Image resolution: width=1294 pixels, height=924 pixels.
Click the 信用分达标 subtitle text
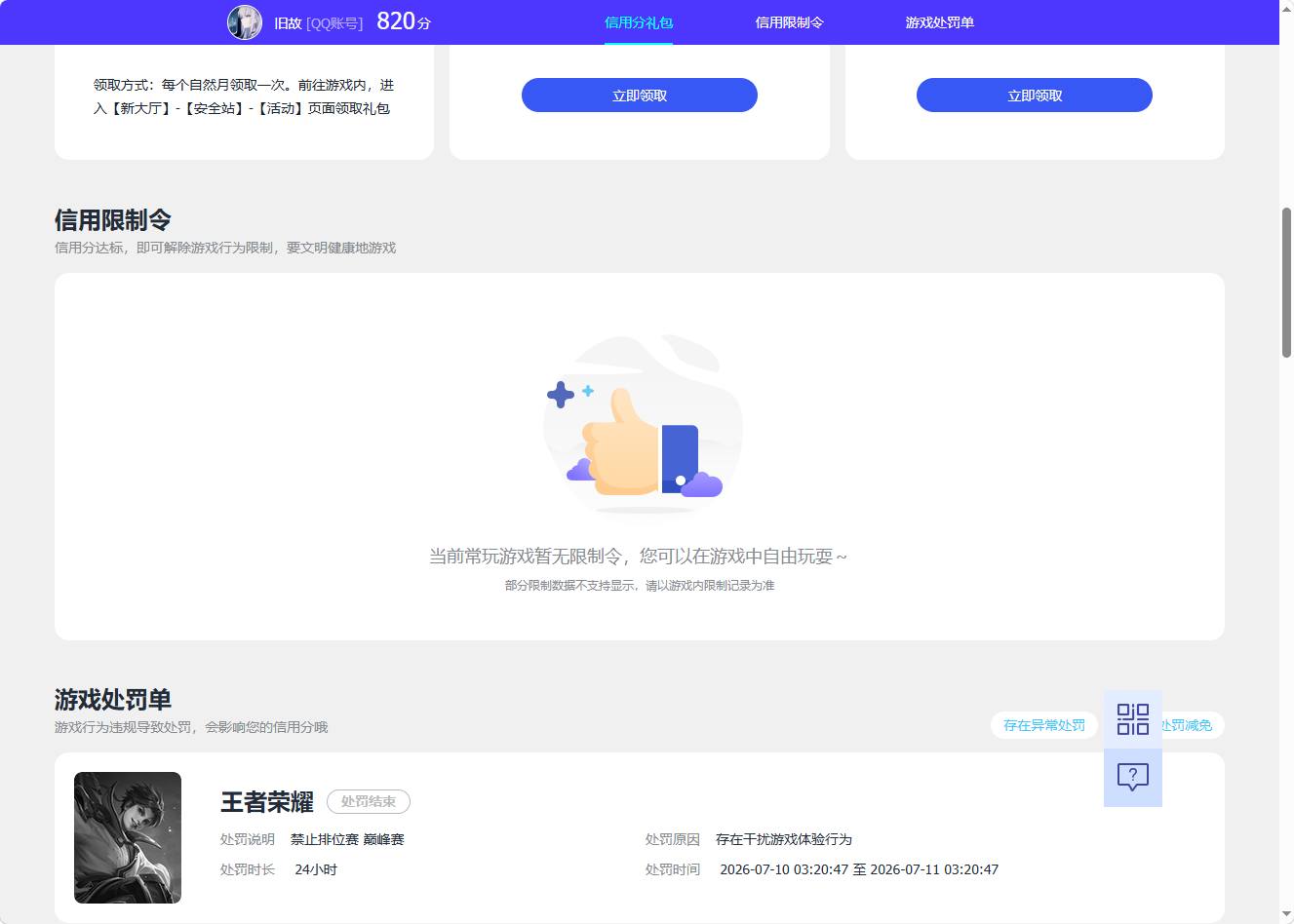point(225,248)
